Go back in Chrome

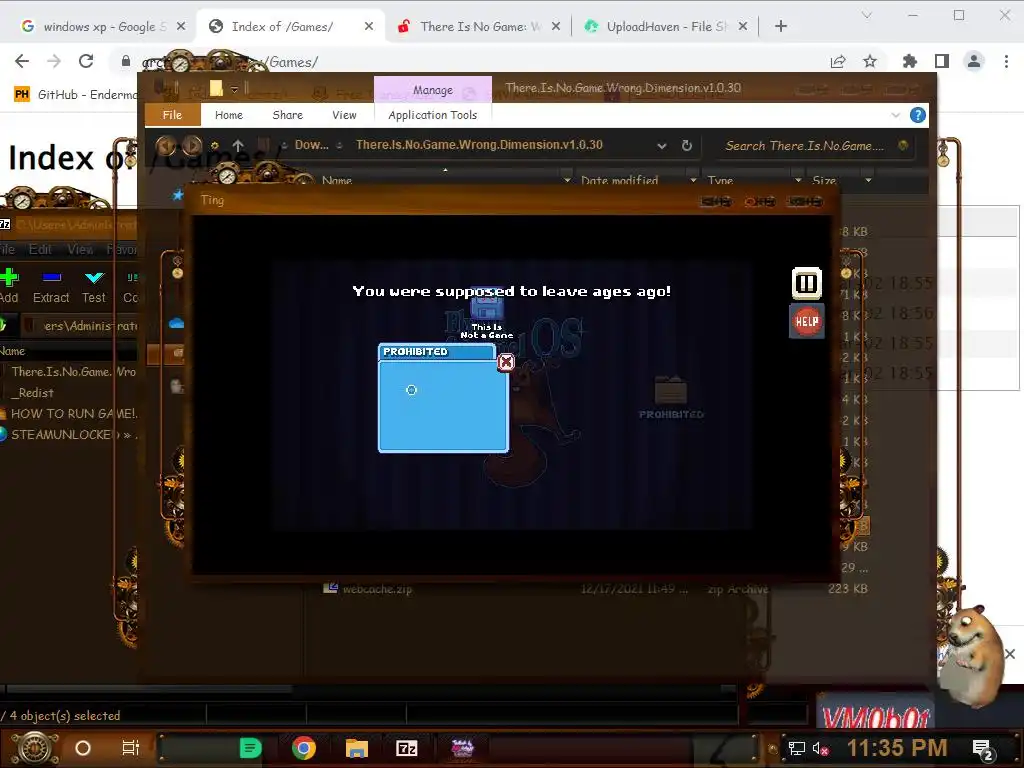click(22, 61)
